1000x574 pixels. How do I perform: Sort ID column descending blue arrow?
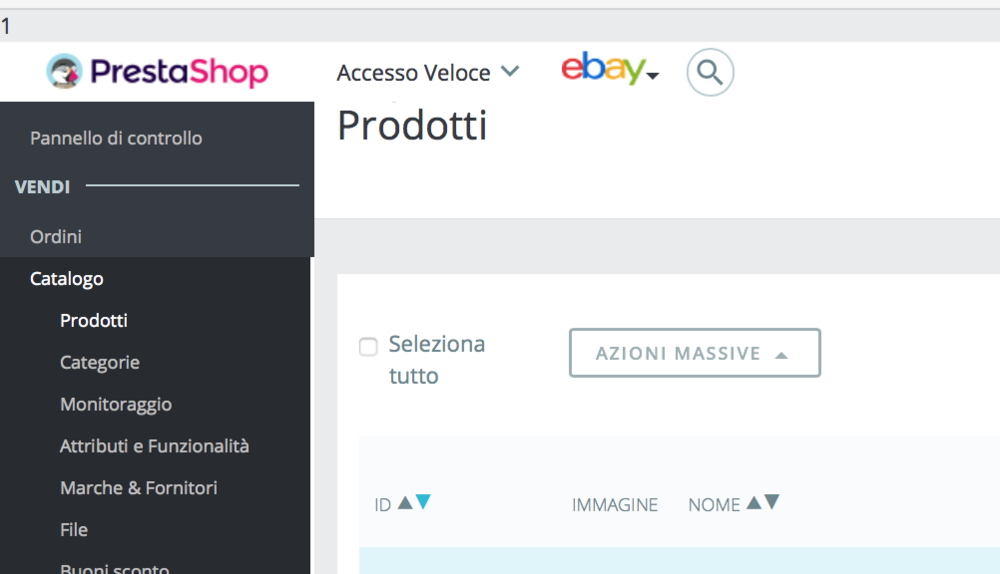423,503
